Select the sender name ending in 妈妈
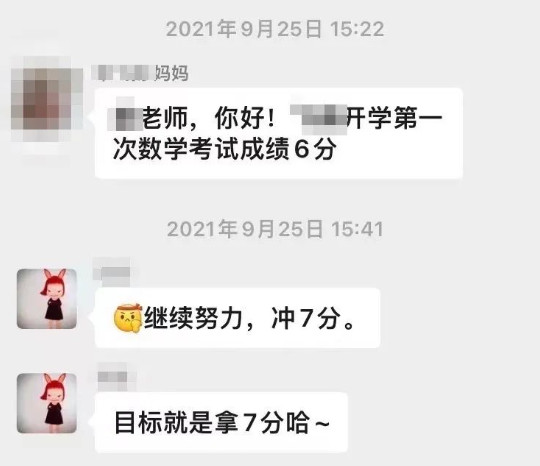The width and height of the screenshot is (540, 466). (140, 73)
